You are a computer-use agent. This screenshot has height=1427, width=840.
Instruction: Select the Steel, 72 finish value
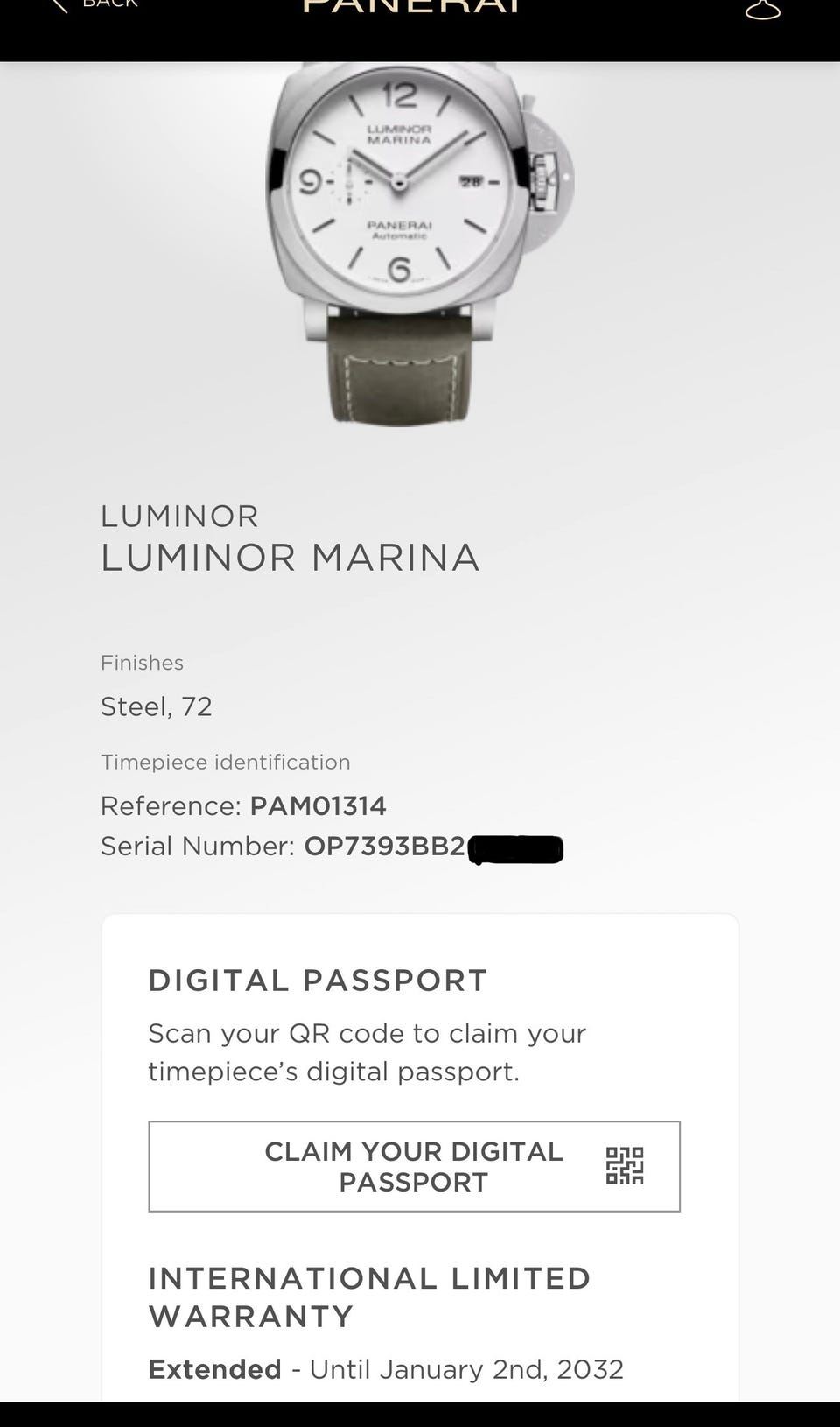[157, 706]
